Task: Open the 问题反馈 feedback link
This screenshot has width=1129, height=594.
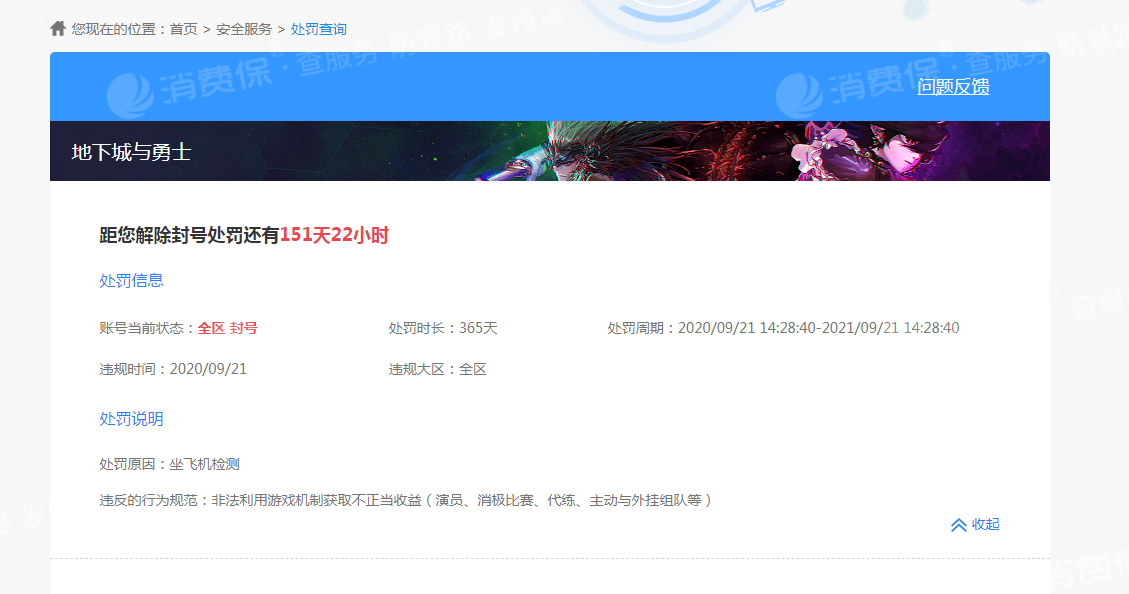Action: pyautogui.click(x=953, y=86)
